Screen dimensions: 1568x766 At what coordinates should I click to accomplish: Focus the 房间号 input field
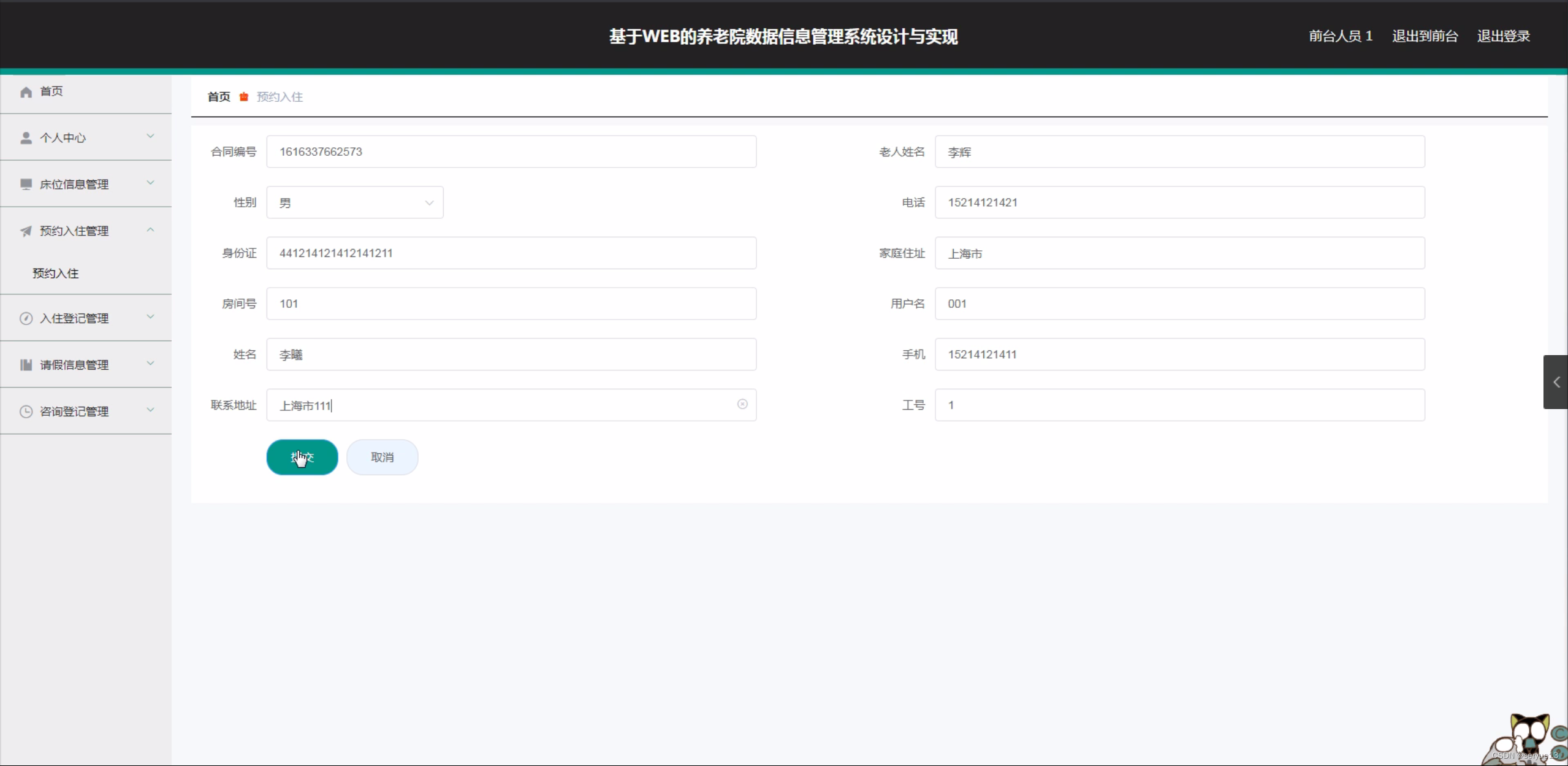click(511, 304)
